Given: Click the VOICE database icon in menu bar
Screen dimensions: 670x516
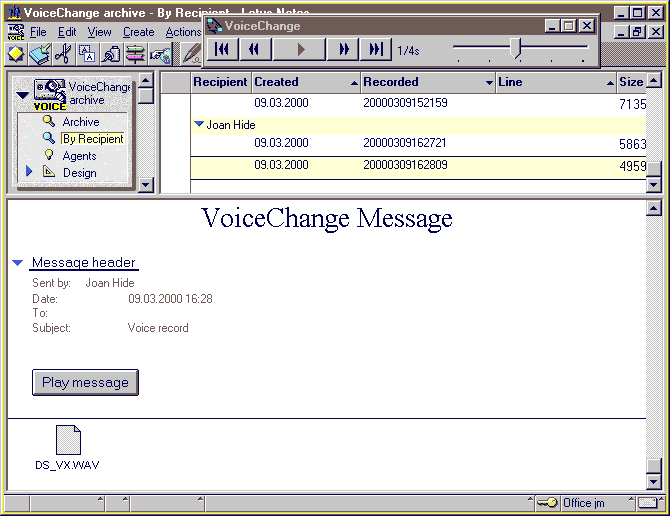Looking at the screenshot, I should pos(16,32).
